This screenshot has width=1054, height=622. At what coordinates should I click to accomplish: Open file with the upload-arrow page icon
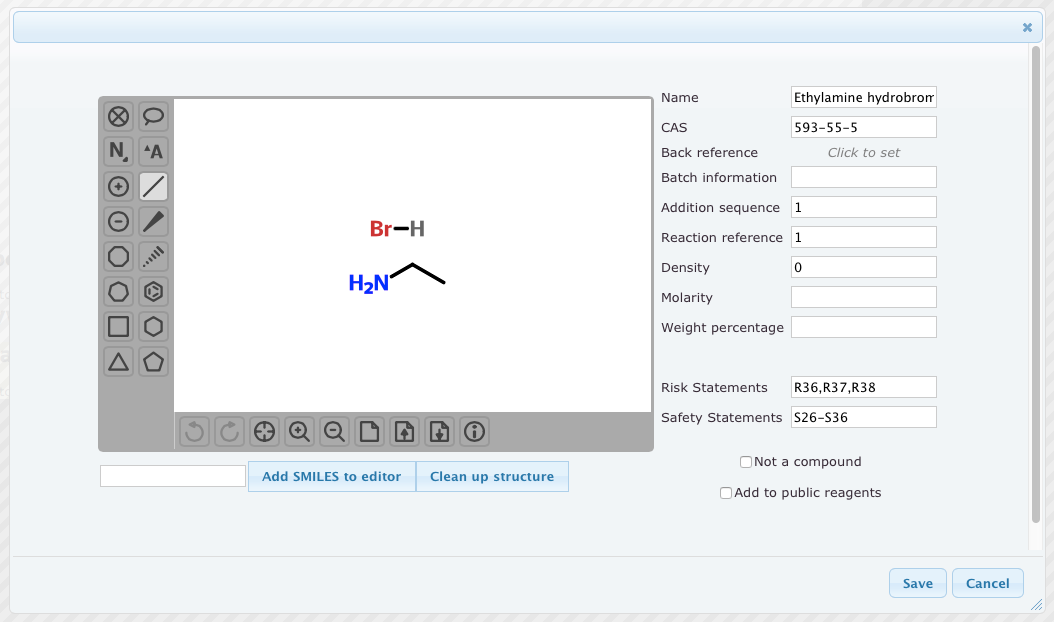(x=404, y=431)
